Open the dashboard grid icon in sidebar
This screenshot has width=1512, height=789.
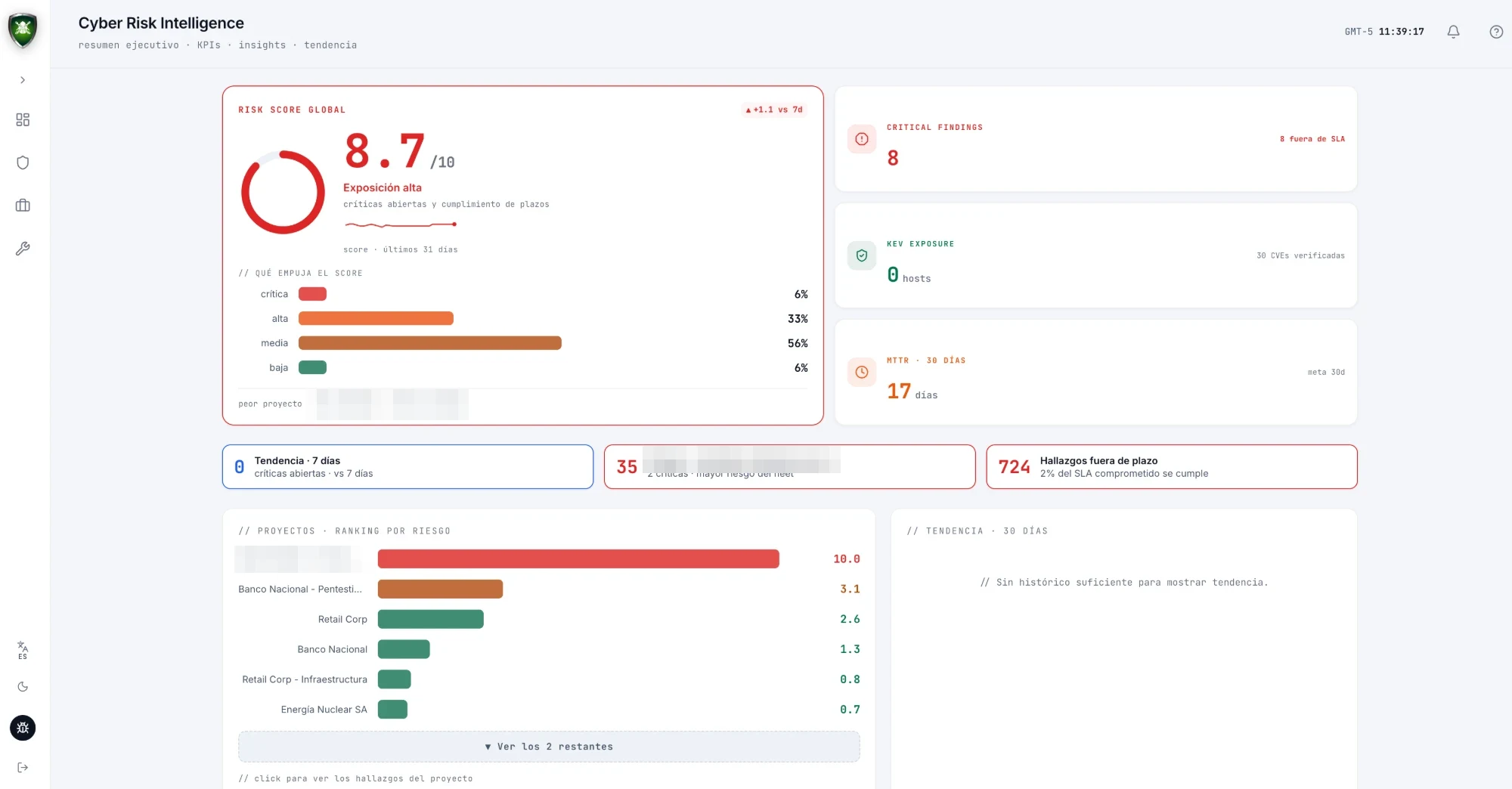click(23, 120)
